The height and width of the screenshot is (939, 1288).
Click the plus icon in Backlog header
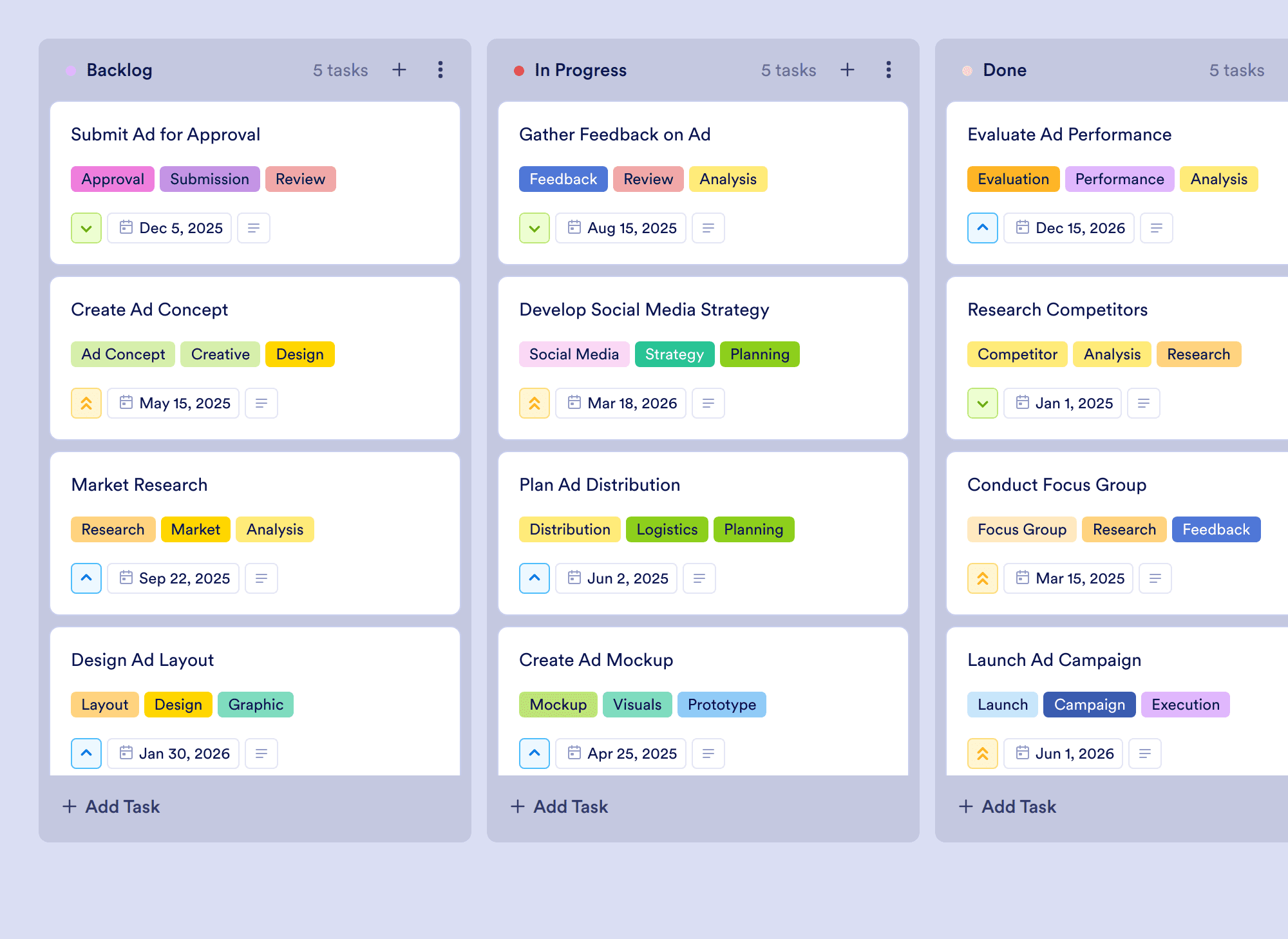click(399, 70)
